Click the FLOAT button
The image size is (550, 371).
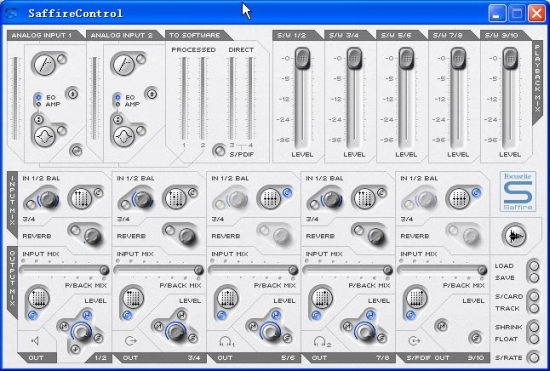[x=534, y=339]
